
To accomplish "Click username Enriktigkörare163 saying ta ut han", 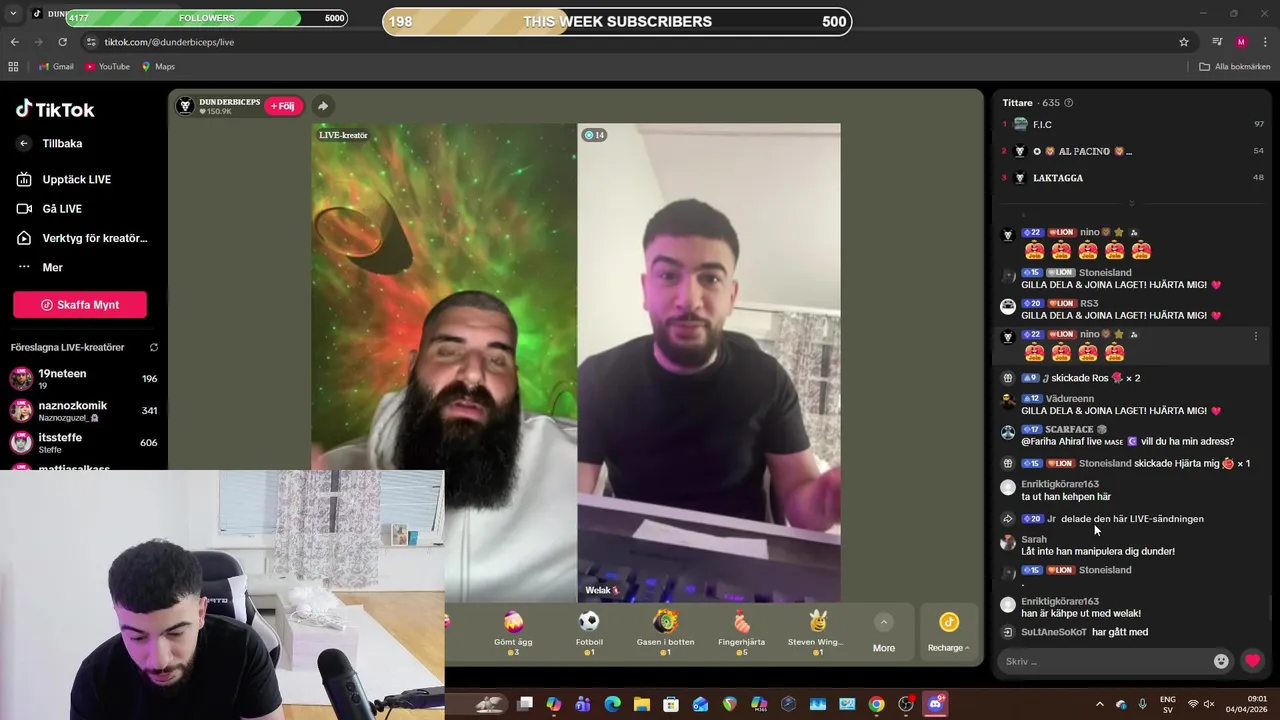I will click(x=1060, y=484).
